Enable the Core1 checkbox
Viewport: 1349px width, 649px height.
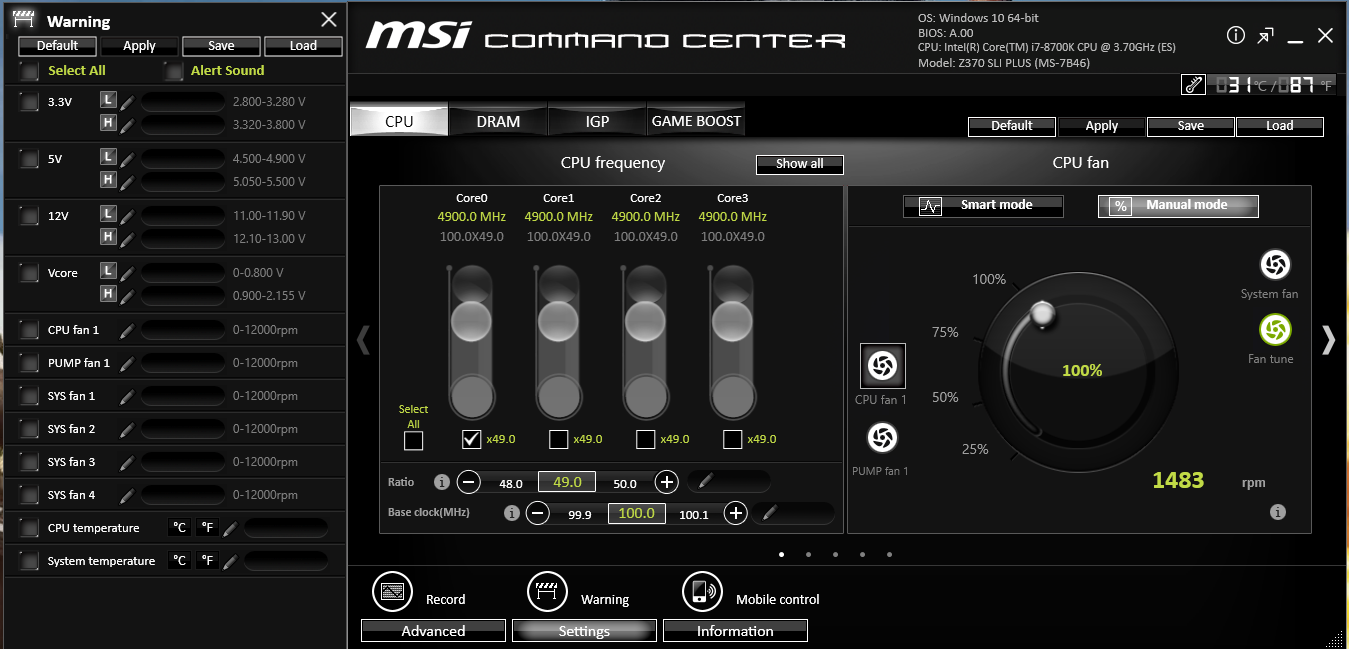pyautogui.click(x=559, y=439)
